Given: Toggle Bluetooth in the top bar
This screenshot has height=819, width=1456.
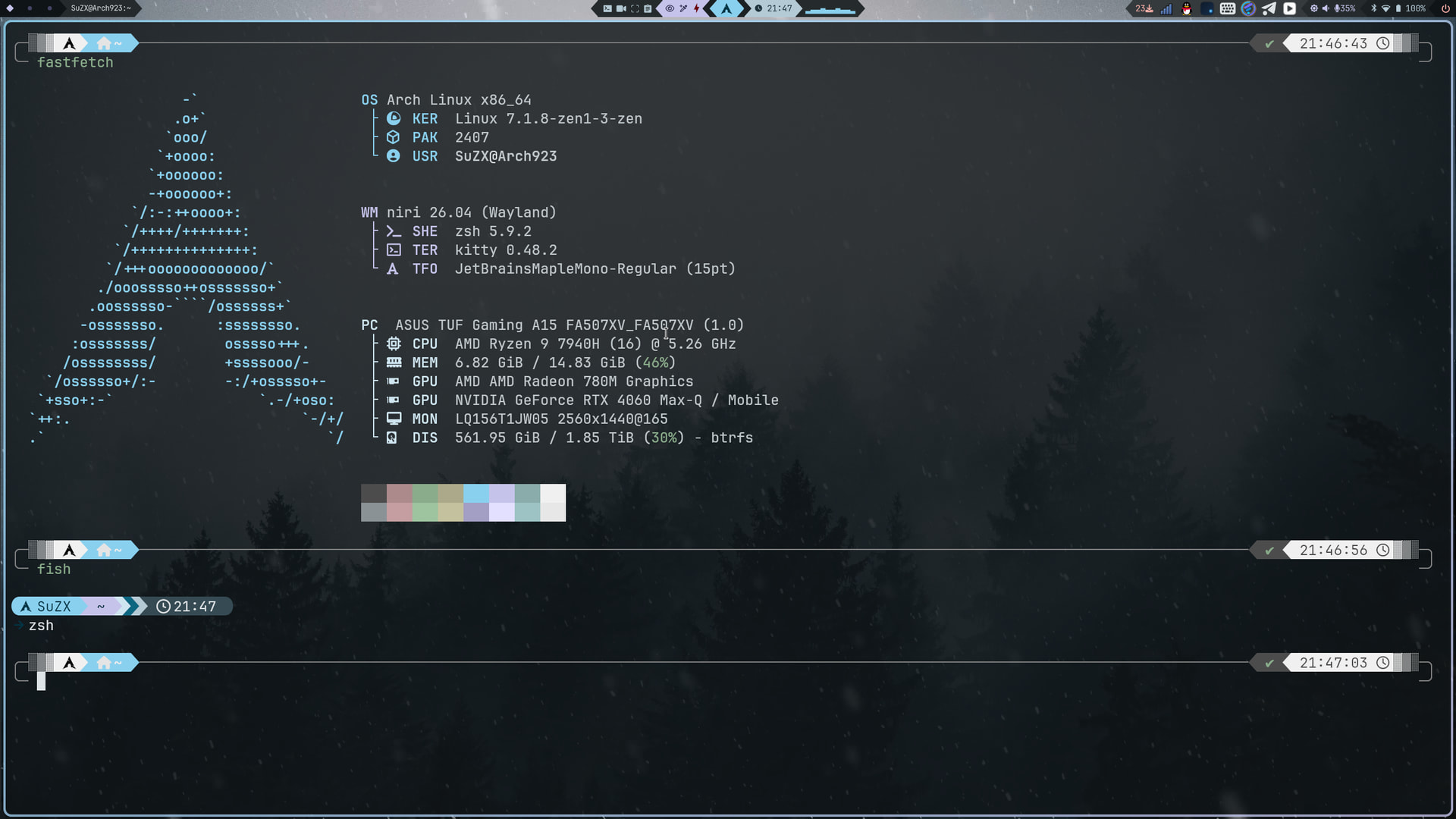Looking at the screenshot, I should point(1374,8).
